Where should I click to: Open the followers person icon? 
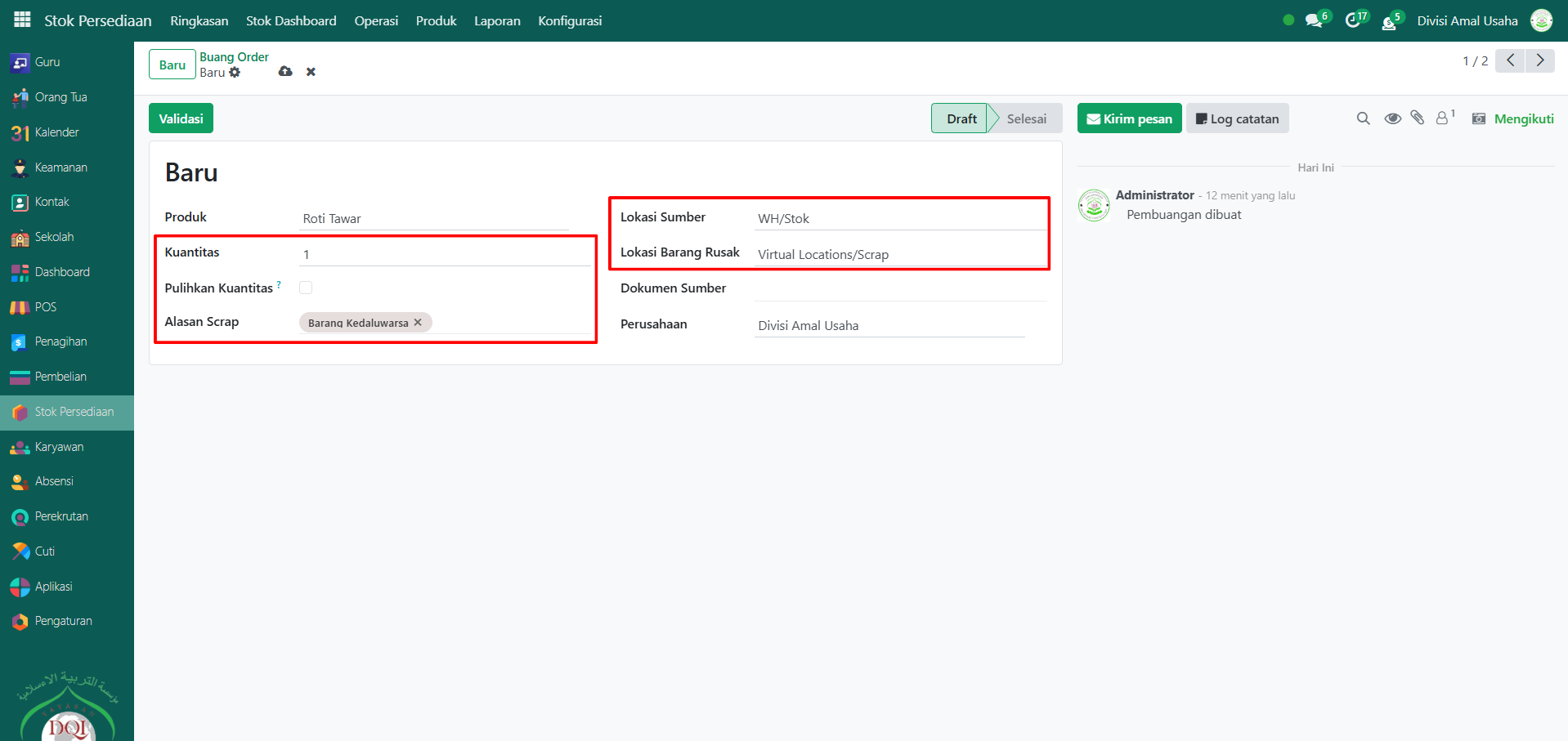pos(1443,118)
